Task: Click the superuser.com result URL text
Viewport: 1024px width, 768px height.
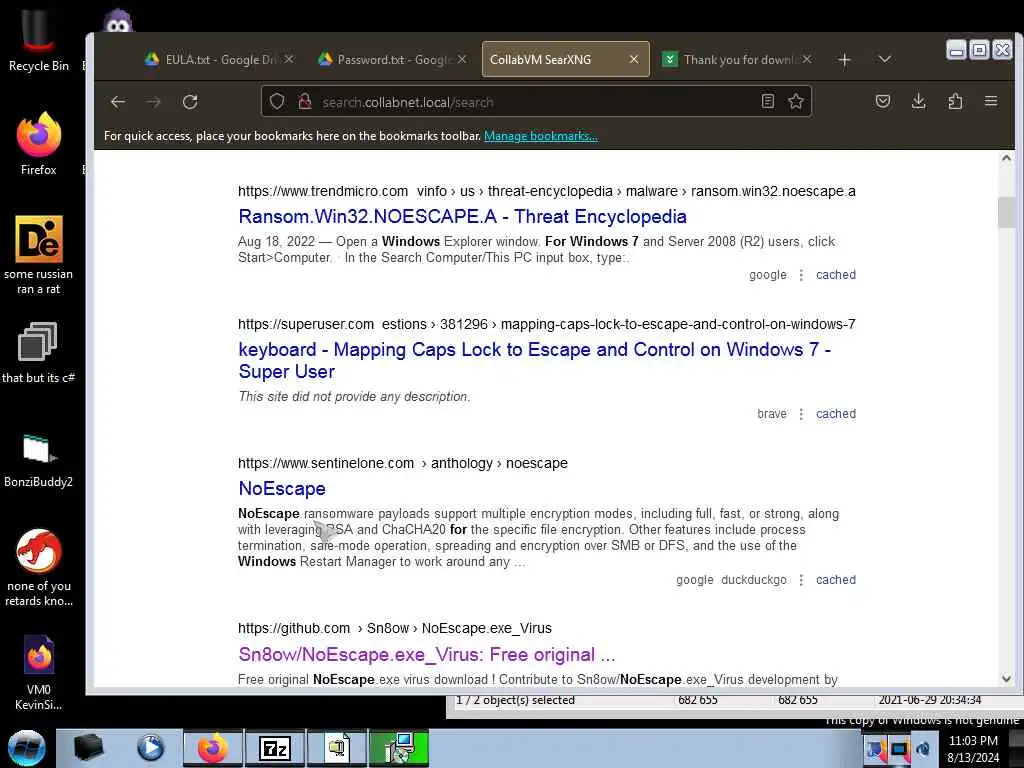Action: 547,324
